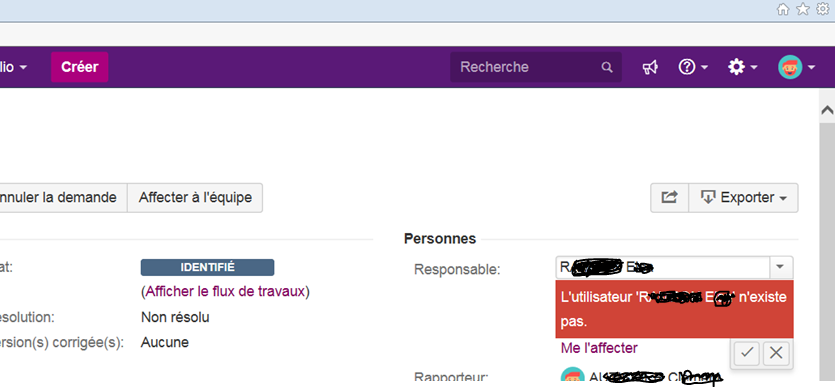The width and height of the screenshot is (836, 387).
Task: Click the scrollbar up arrow
Action: point(827,110)
